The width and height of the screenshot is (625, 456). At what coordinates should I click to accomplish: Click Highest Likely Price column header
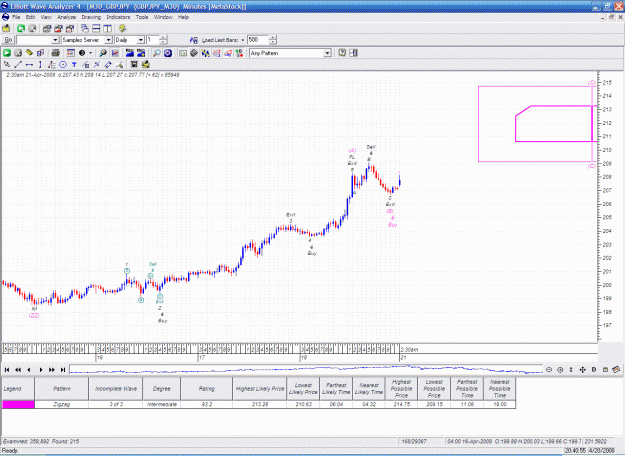click(x=259, y=389)
